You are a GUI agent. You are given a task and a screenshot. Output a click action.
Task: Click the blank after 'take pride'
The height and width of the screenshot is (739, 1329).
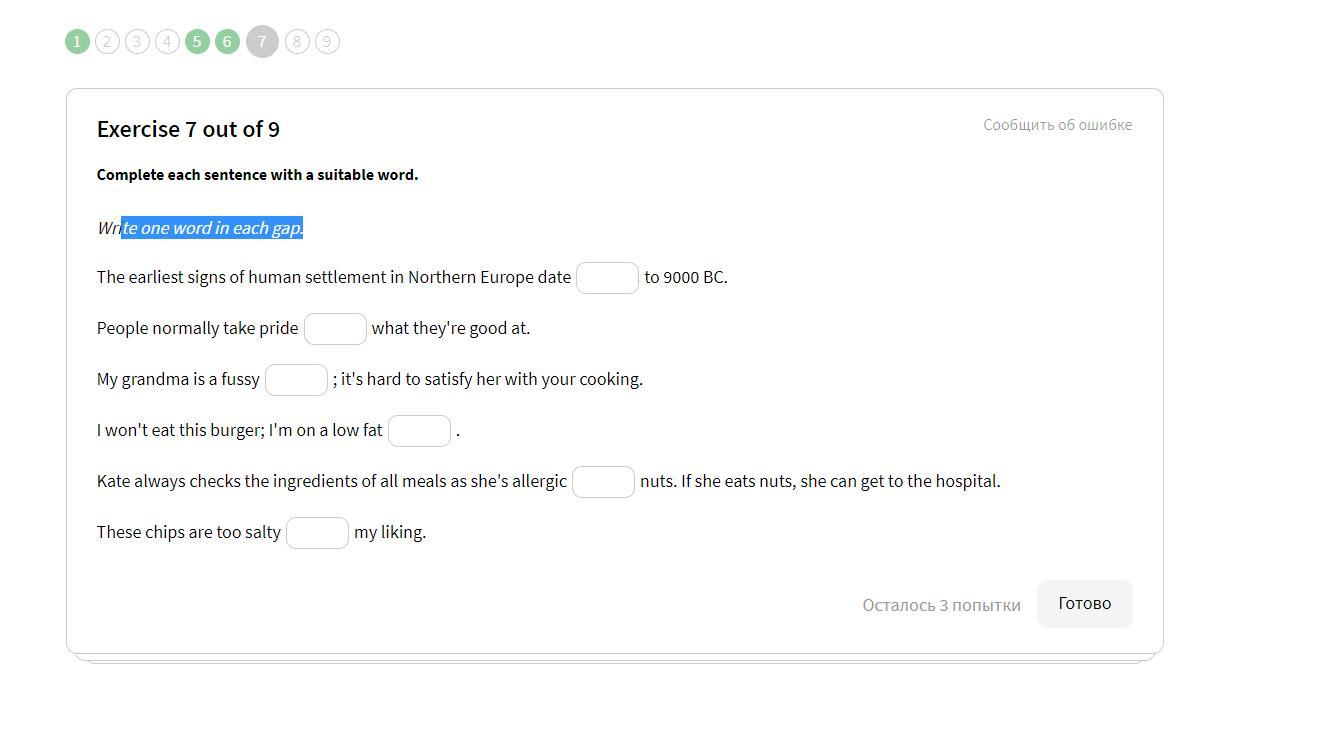(x=335, y=329)
